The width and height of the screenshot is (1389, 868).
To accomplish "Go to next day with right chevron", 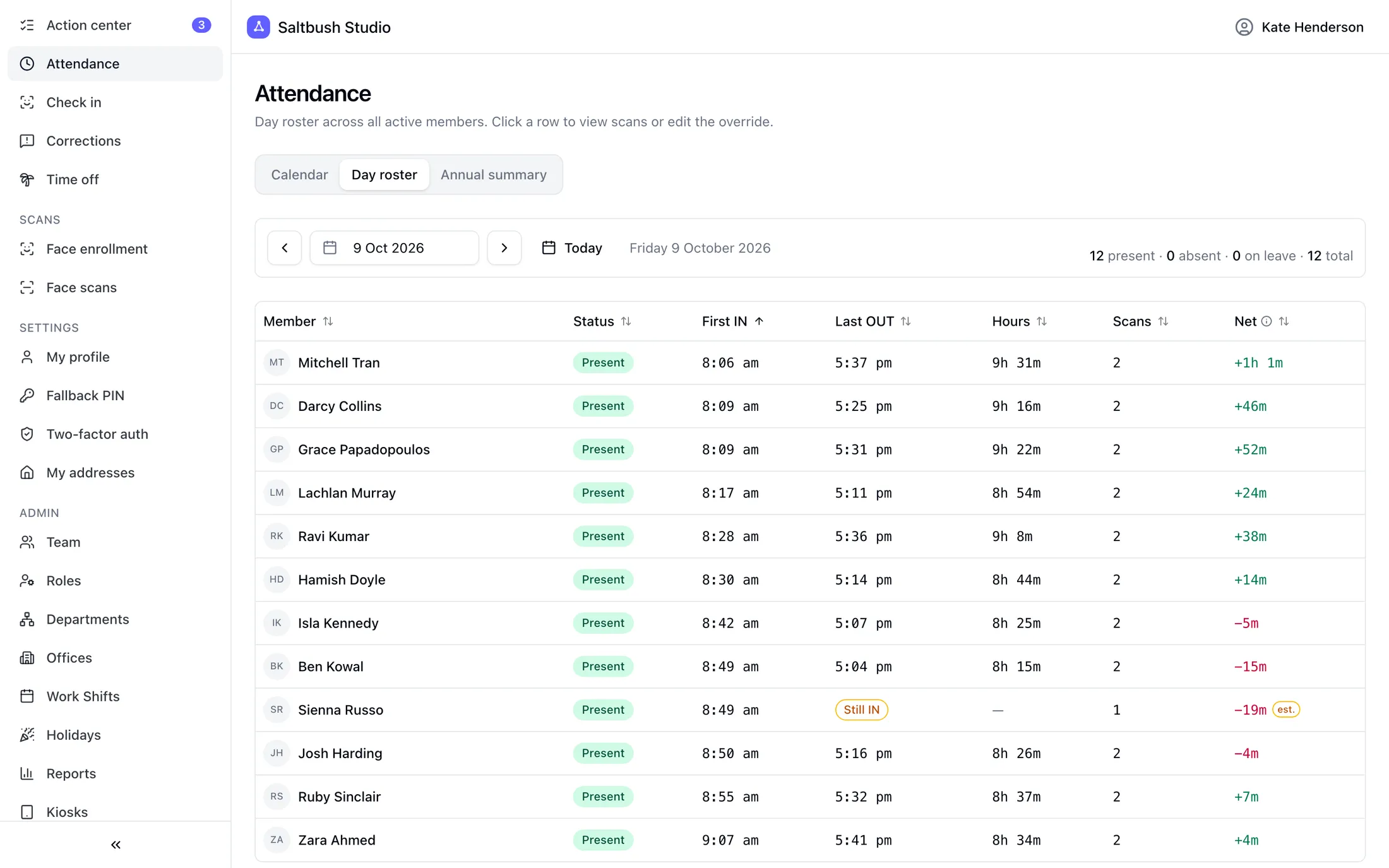I will pyautogui.click(x=504, y=247).
